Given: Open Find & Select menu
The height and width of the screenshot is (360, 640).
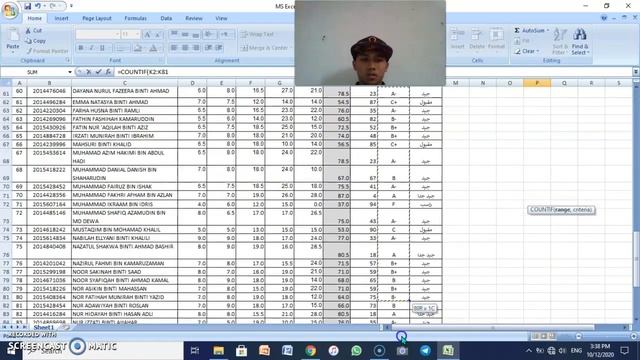Looking at the screenshot, I should point(580,41).
